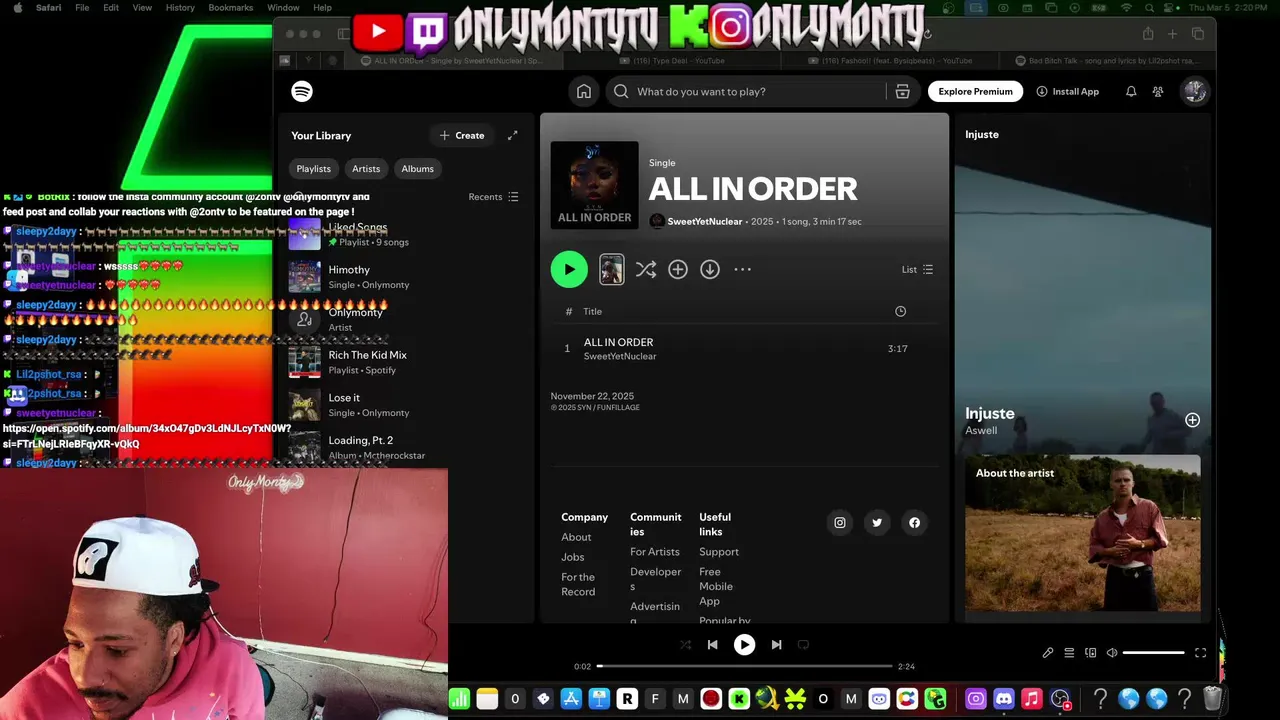This screenshot has height=720, width=1280.
Task: Show lyrics with the microphone icon
Action: [1048, 653]
